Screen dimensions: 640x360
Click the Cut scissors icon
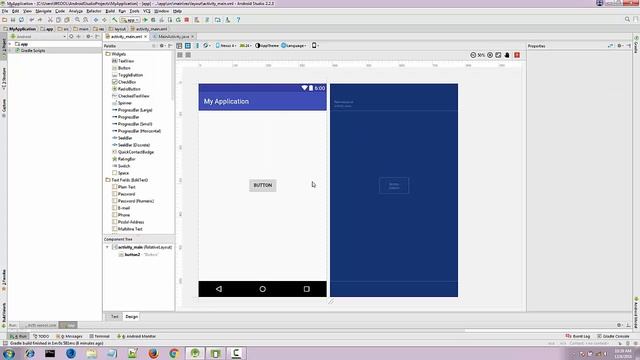point(50,20)
